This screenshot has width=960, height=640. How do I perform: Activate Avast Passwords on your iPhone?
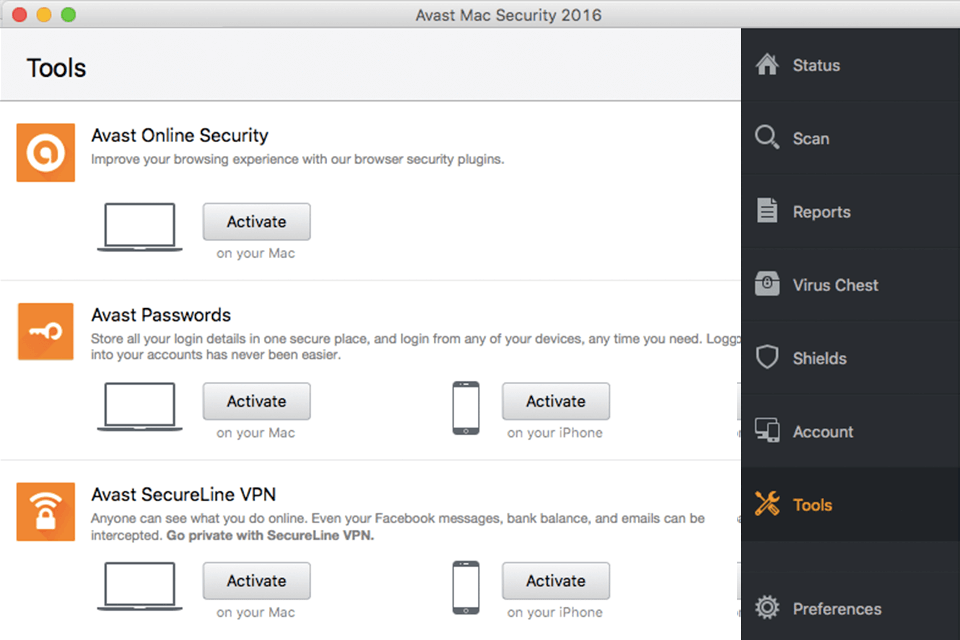pyautogui.click(x=555, y=401)
